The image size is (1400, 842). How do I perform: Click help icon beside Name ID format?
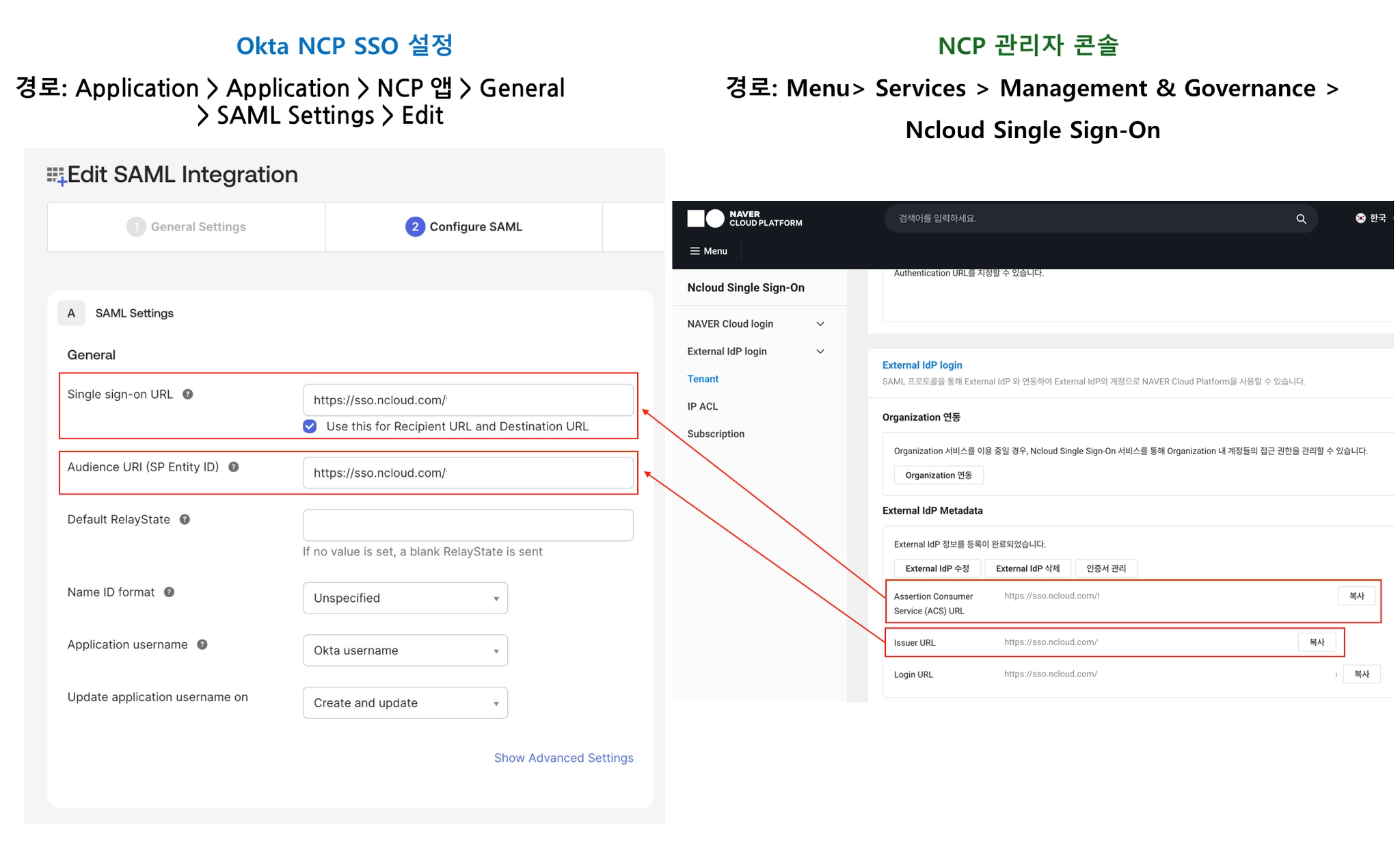[170, 592]
